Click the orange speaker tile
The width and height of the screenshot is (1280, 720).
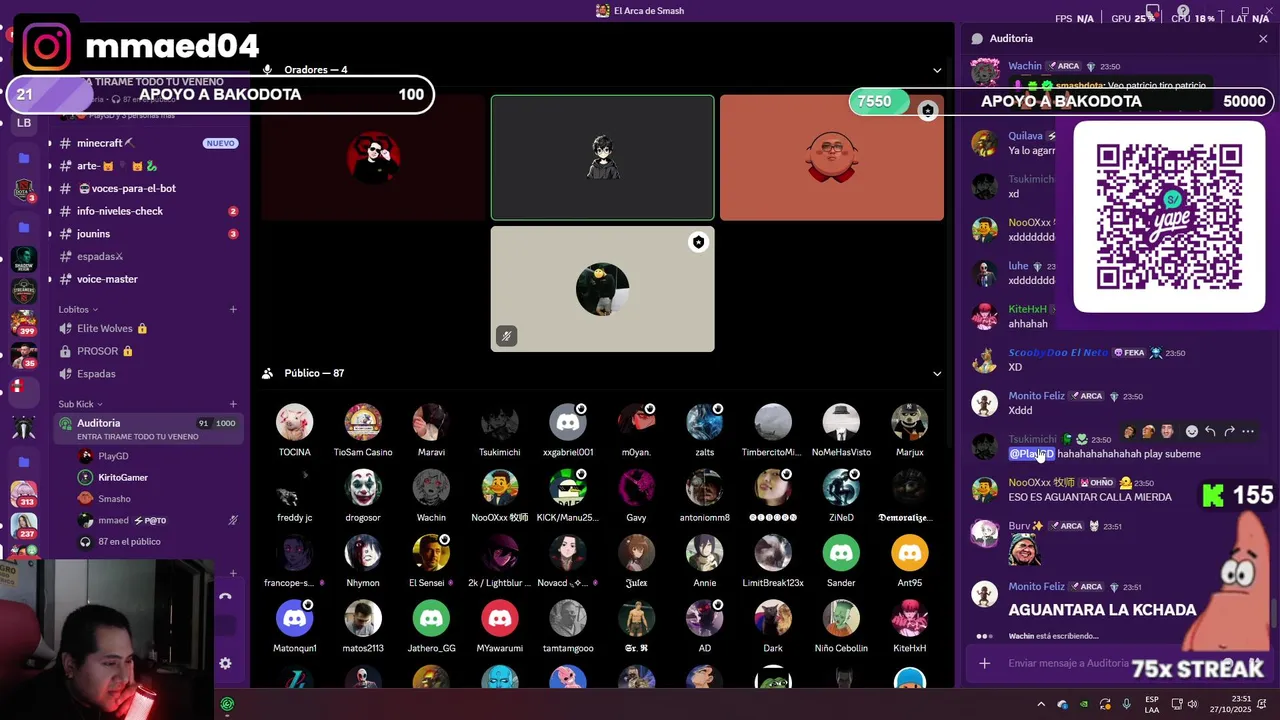(832, 157)
